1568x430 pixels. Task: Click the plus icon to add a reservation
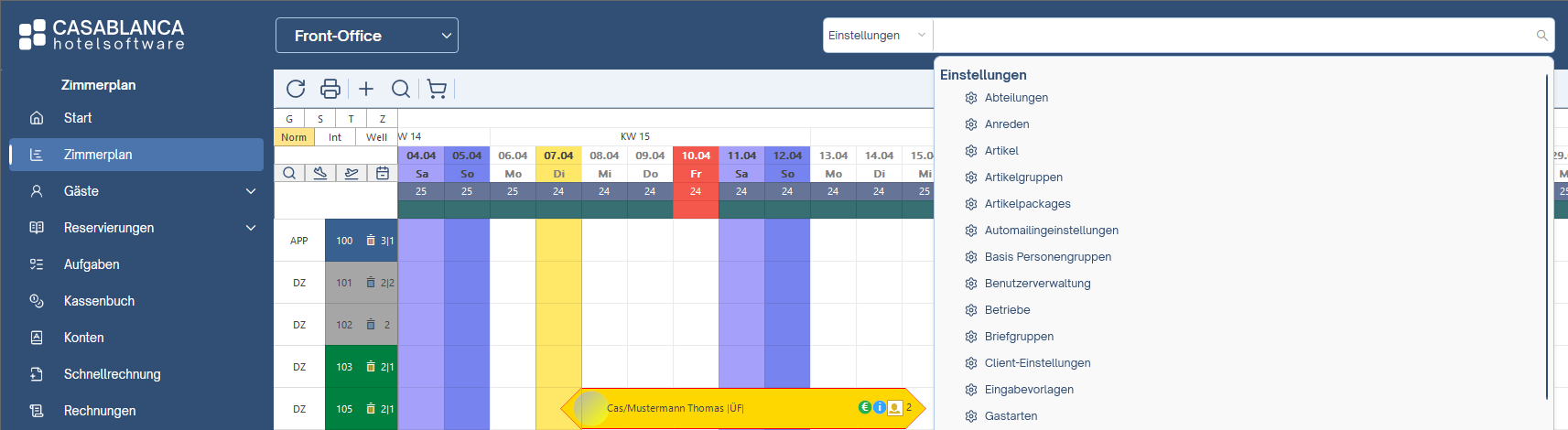(366, 89)
